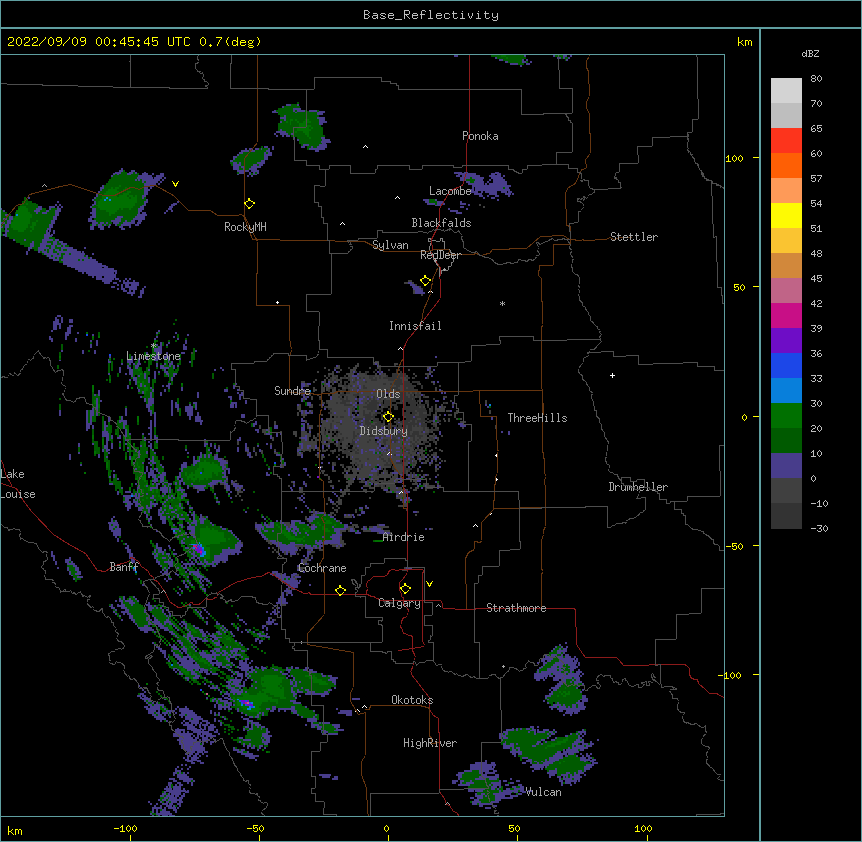The image size is (862, 842).
Task: Select the darkest gray -30 to -10 swatch
Action: 786,516
